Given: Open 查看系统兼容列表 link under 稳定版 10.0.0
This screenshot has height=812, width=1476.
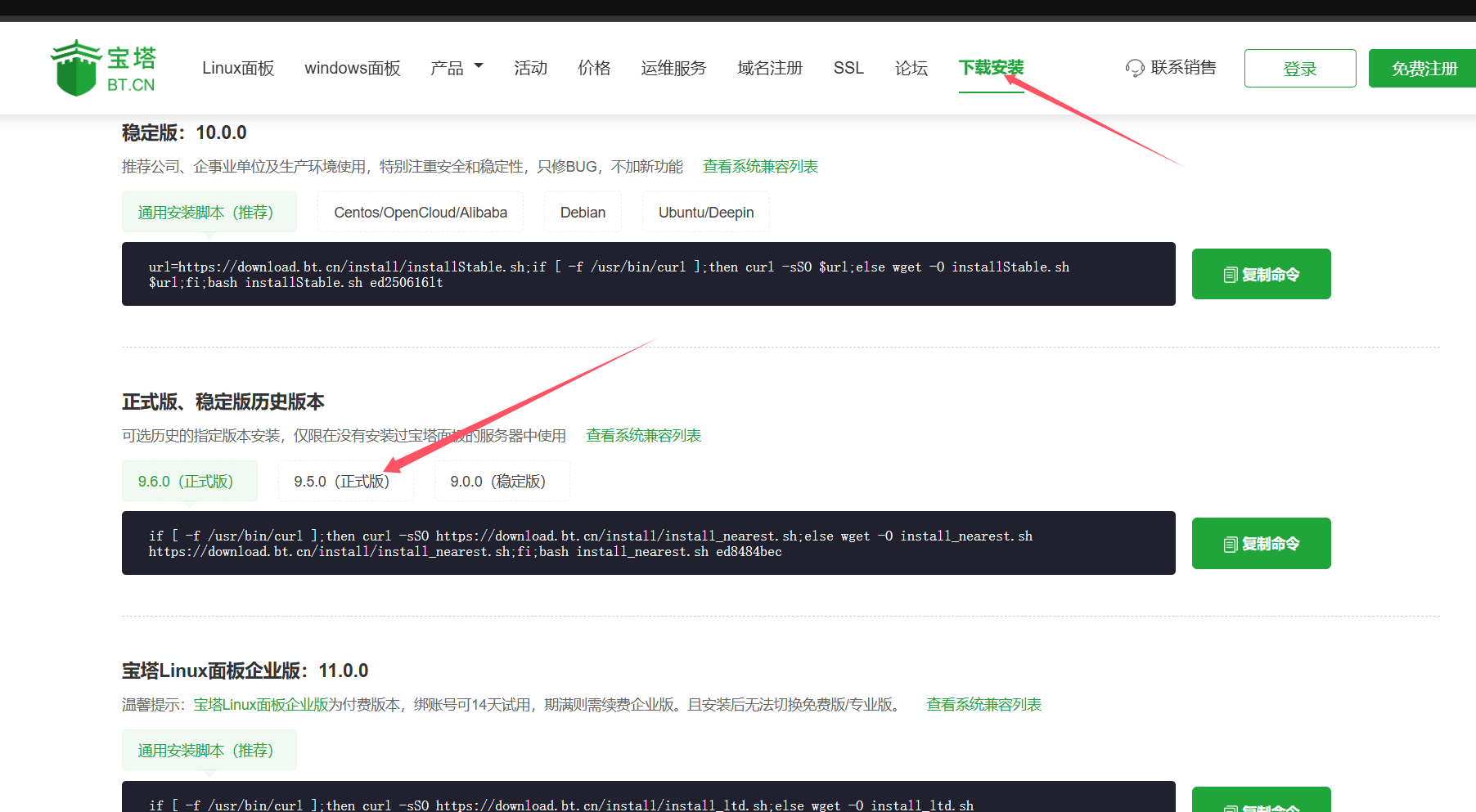Looking at the screenshot, I should click(x=760, y=167).
